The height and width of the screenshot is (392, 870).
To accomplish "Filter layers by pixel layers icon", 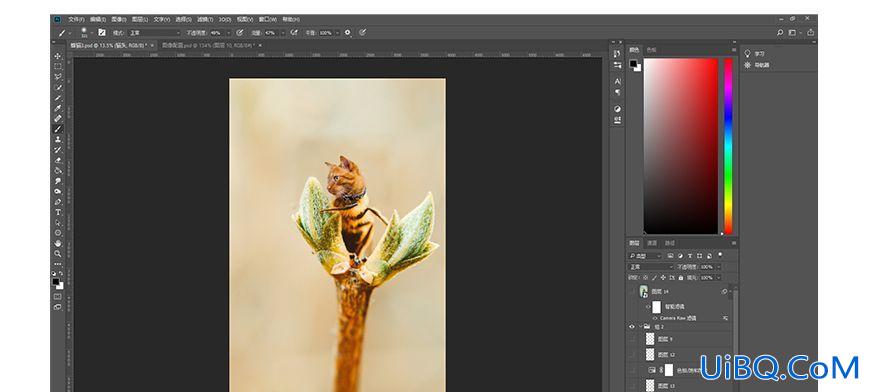I will point(670,256).
